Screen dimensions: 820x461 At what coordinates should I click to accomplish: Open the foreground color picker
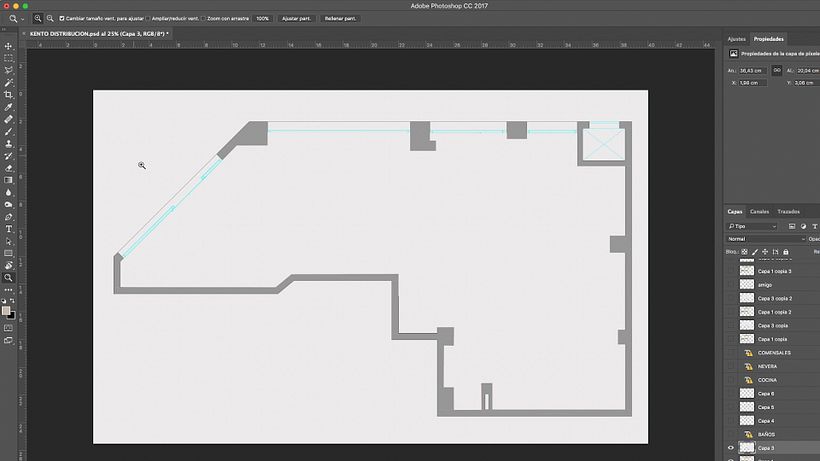coord(6,310)
